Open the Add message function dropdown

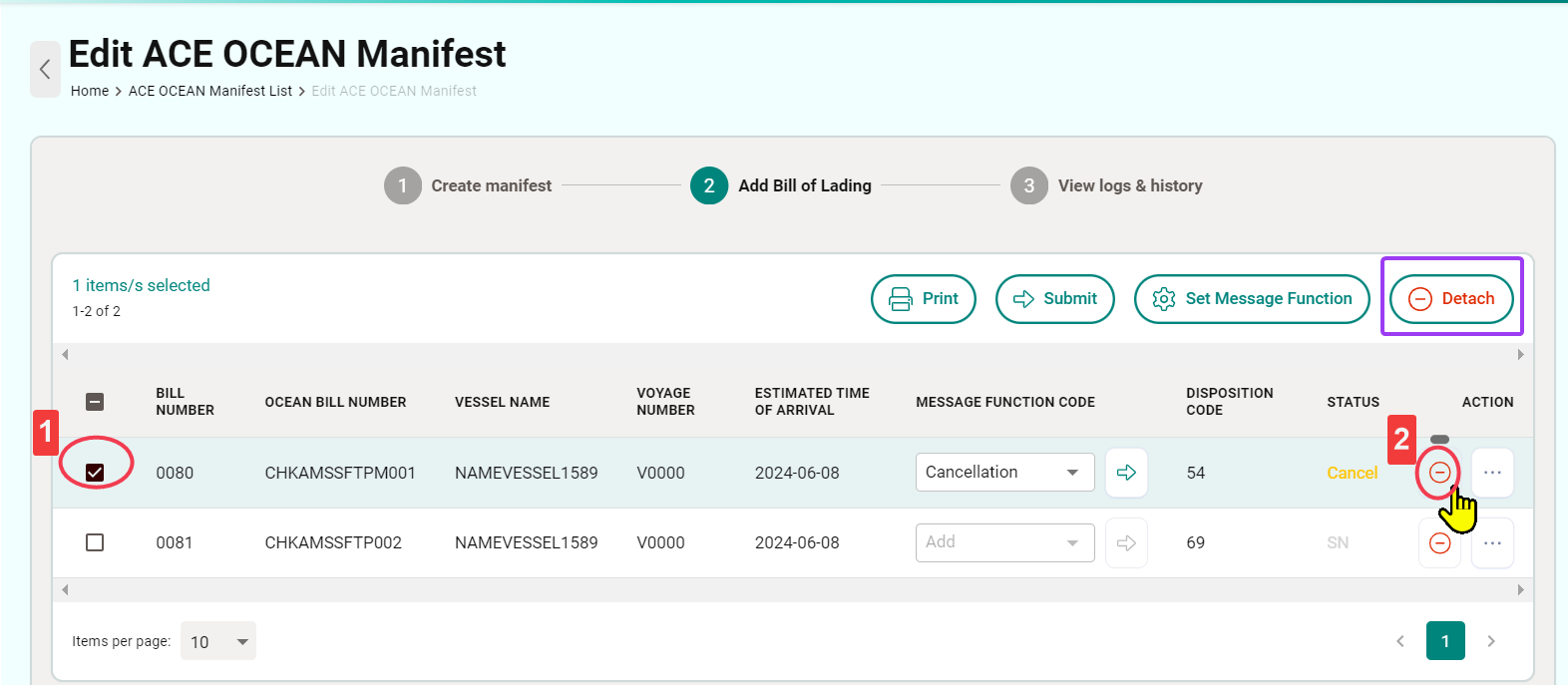(1004, 542)
